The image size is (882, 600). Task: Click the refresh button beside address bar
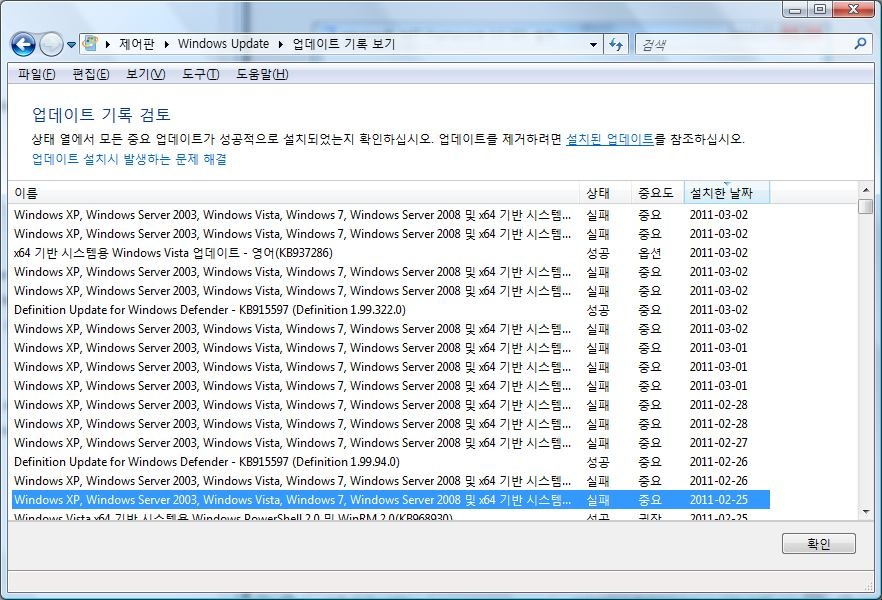(x=616, y=44)
